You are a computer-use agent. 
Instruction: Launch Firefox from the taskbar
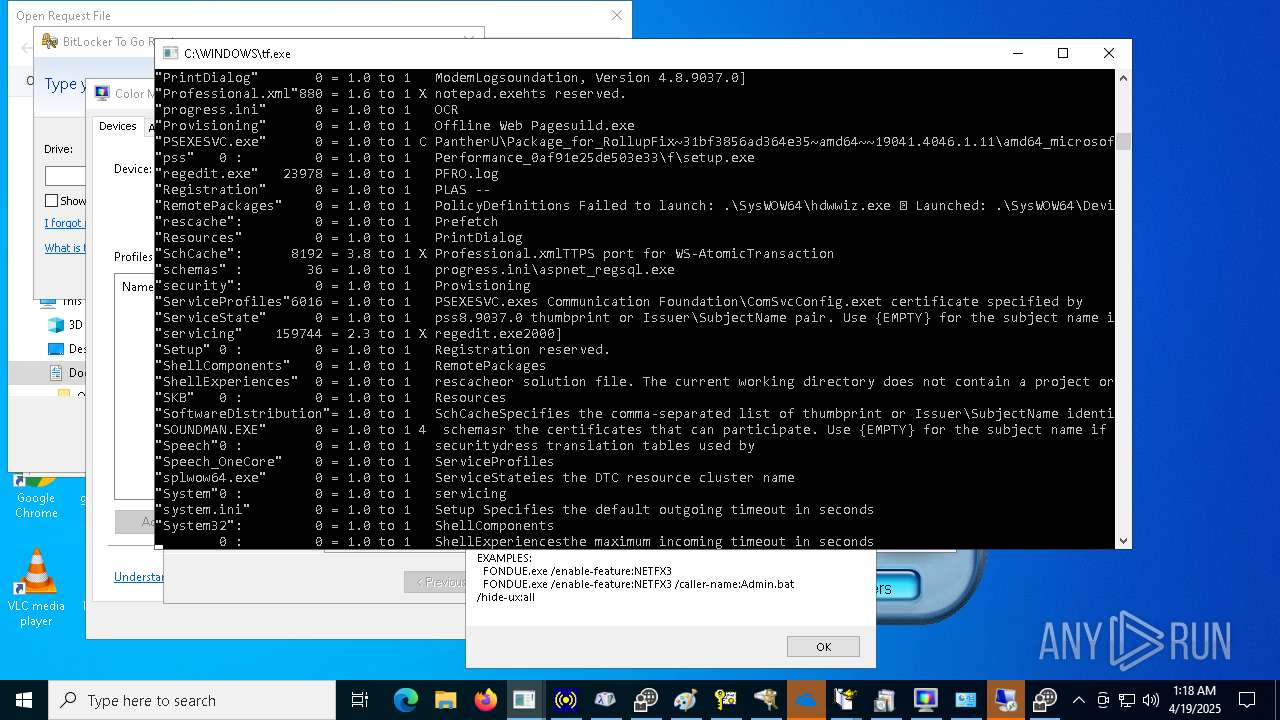point(485,700)
